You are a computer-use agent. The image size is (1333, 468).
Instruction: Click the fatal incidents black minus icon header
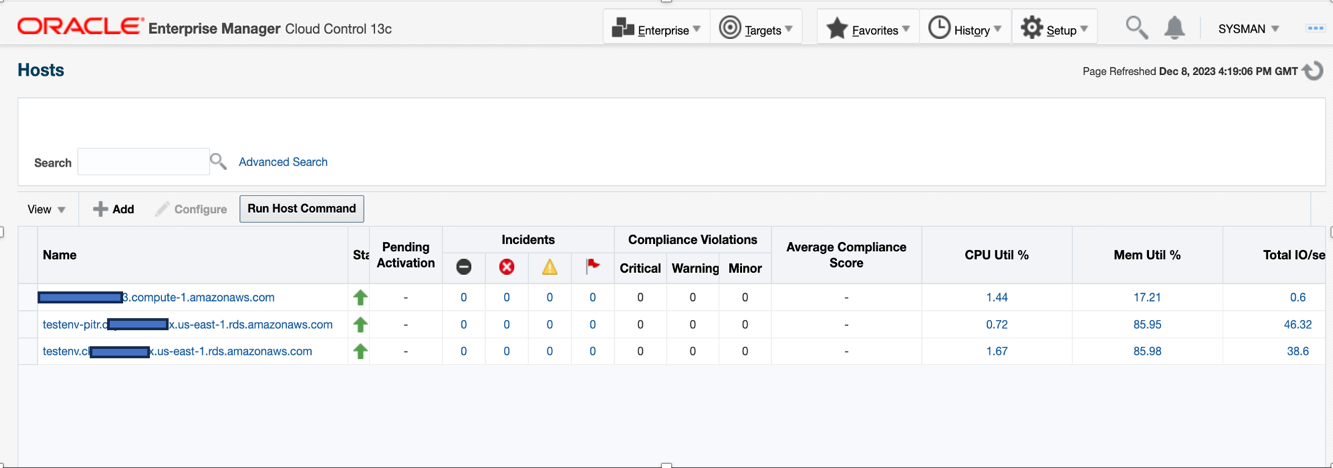[x=464, y=267]
